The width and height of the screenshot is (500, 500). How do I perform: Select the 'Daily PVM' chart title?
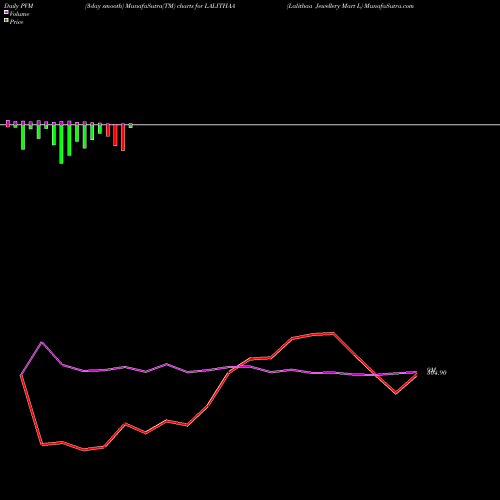(19, 6)
